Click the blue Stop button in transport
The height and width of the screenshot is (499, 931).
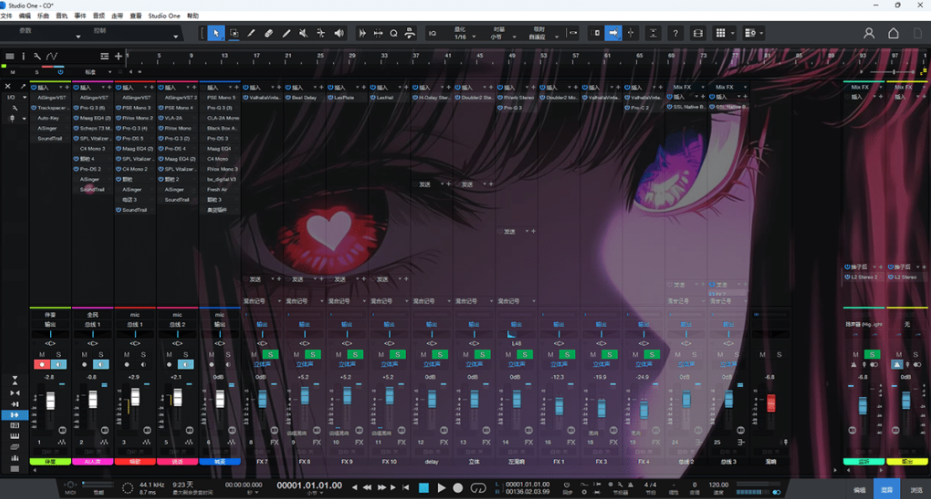click(x=424, y=488)
